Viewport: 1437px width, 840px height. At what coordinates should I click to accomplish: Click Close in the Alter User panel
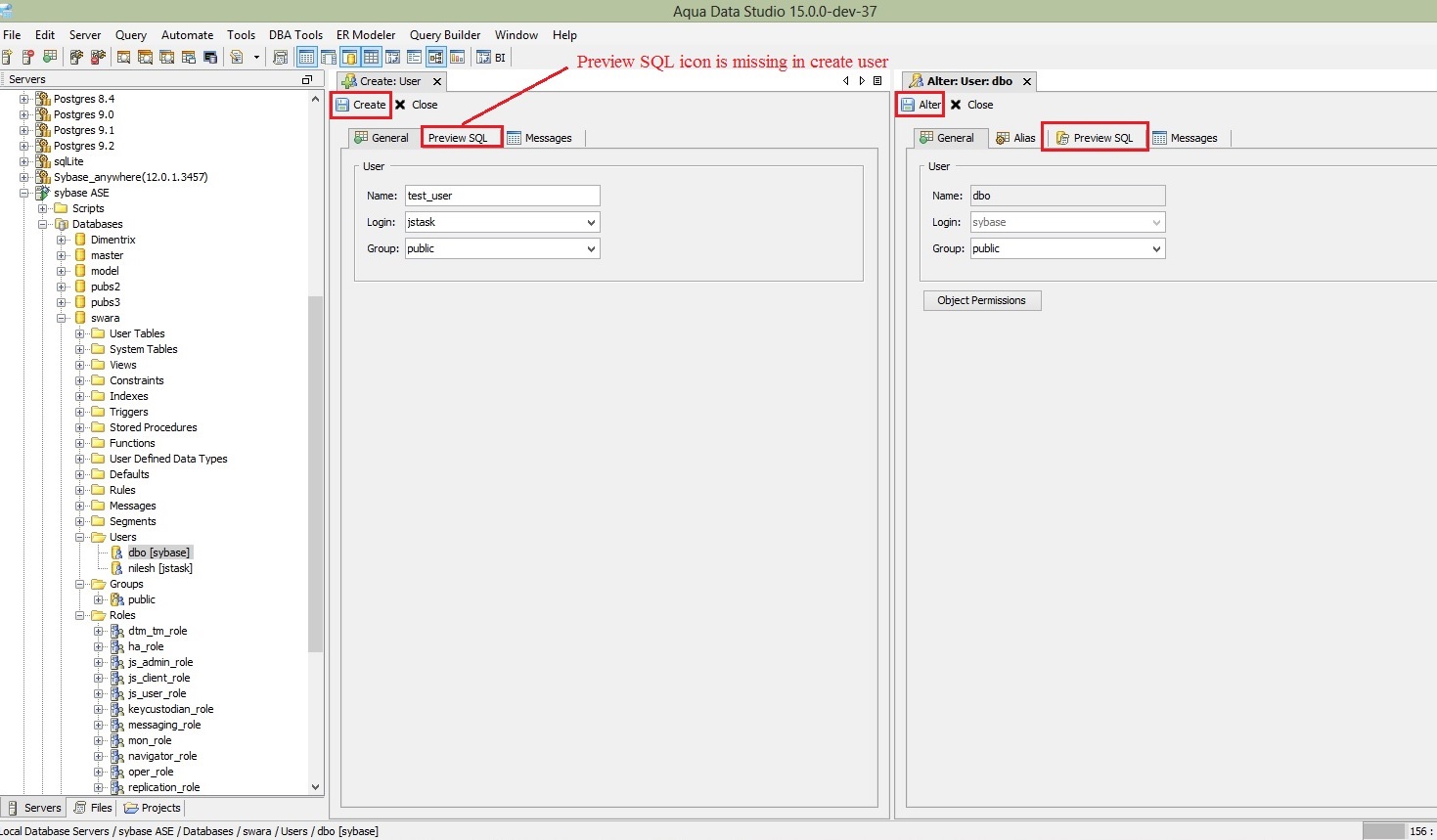tap(971, 105)
